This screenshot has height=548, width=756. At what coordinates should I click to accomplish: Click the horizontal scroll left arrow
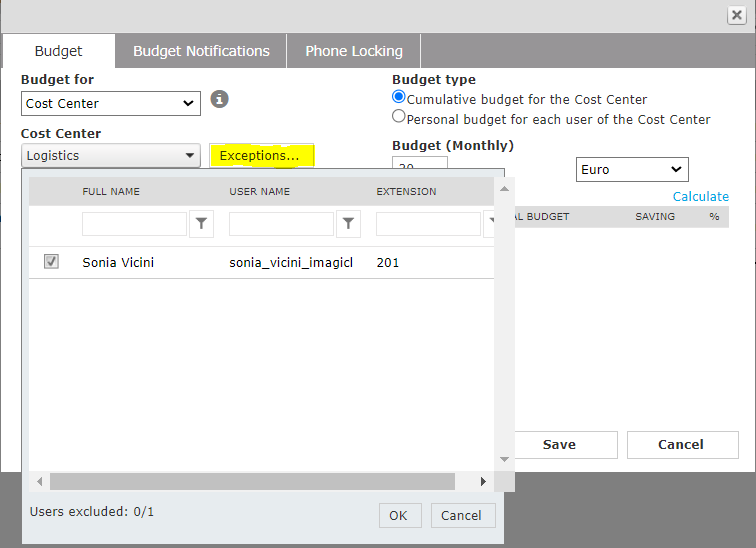coord(40,482)
